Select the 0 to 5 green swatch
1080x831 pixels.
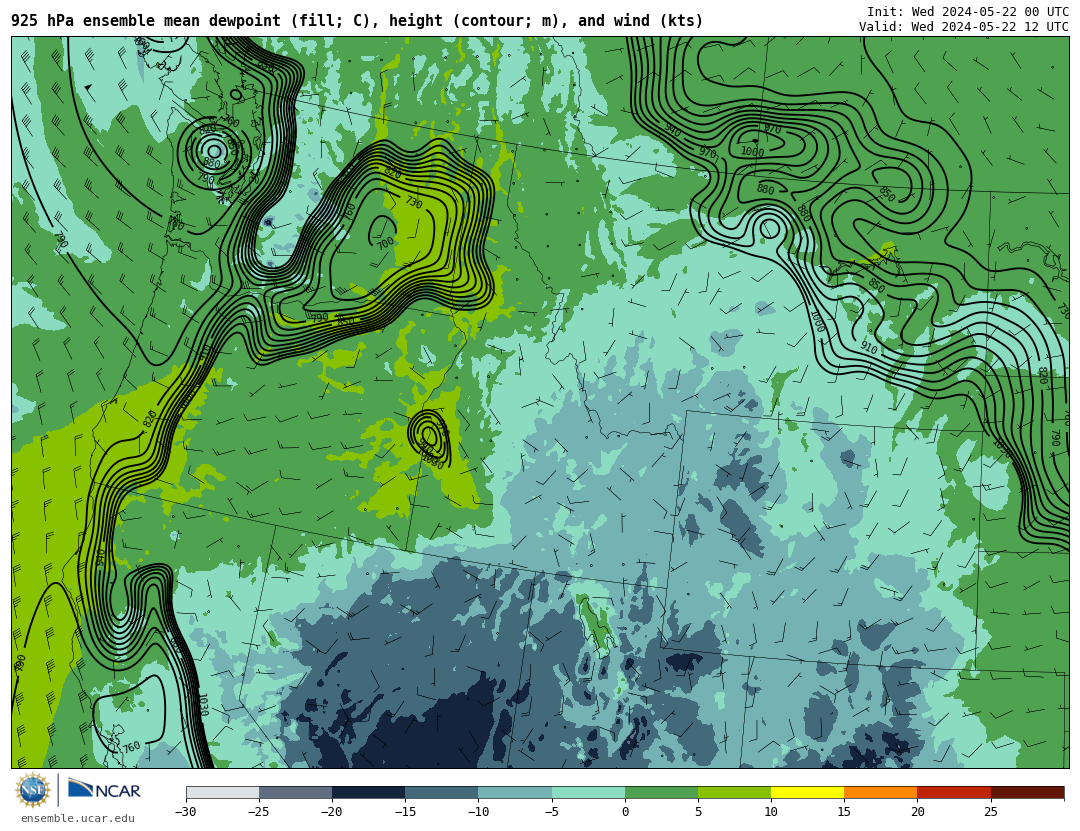(x=661, y=792)
